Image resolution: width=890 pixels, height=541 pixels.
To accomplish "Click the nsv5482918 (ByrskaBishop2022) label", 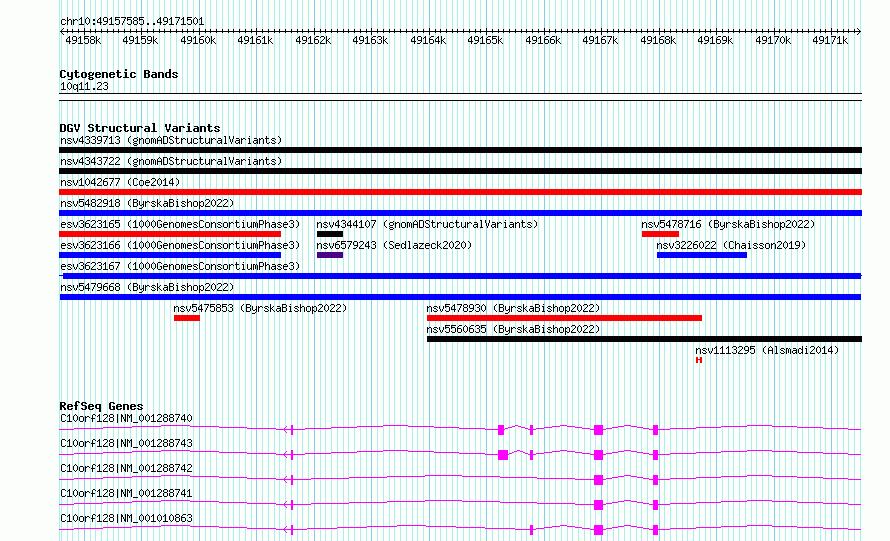I will [x=147, y=203].
